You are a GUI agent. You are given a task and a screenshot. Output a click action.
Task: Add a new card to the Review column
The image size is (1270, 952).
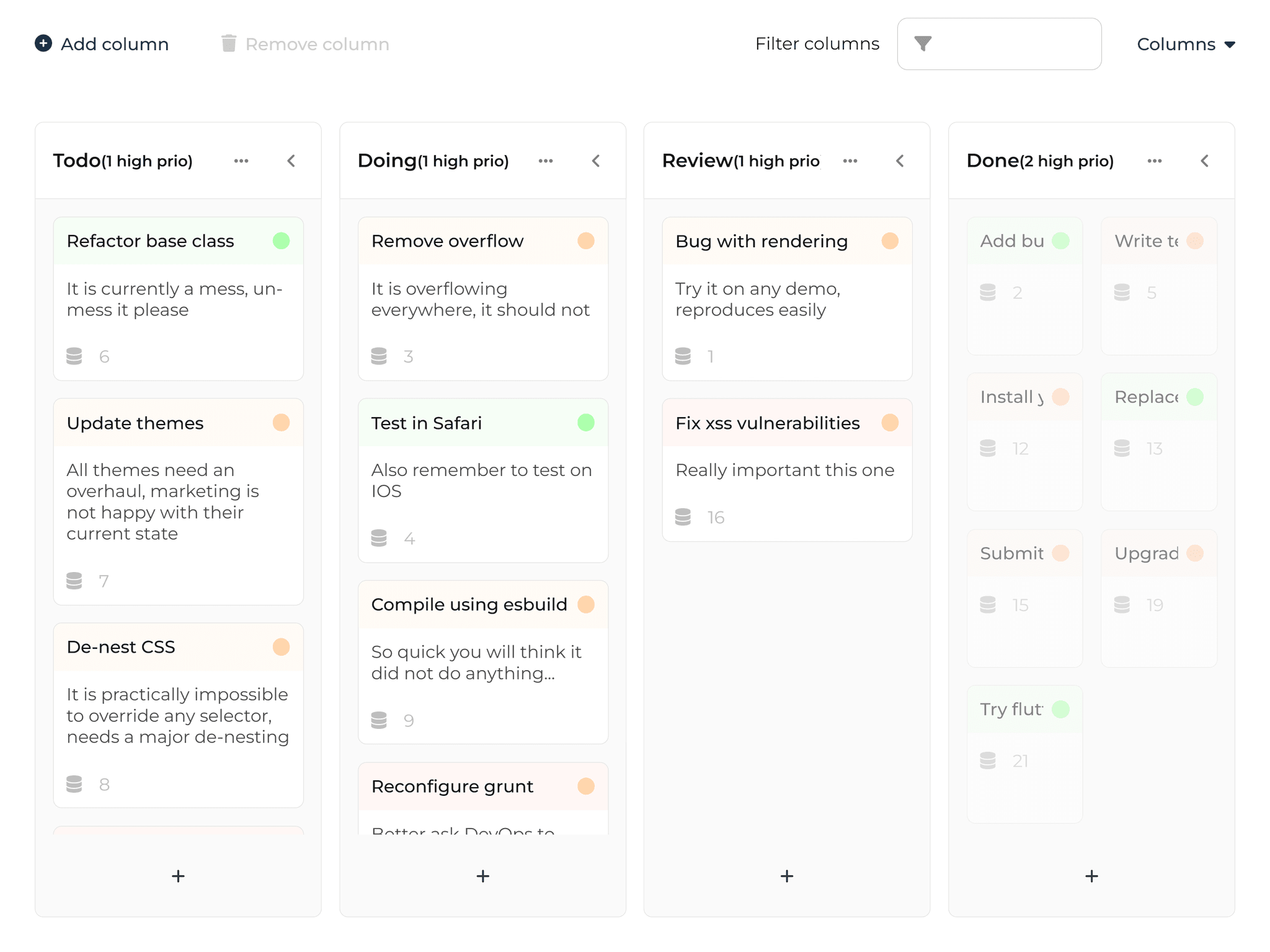tap(786, 876)
